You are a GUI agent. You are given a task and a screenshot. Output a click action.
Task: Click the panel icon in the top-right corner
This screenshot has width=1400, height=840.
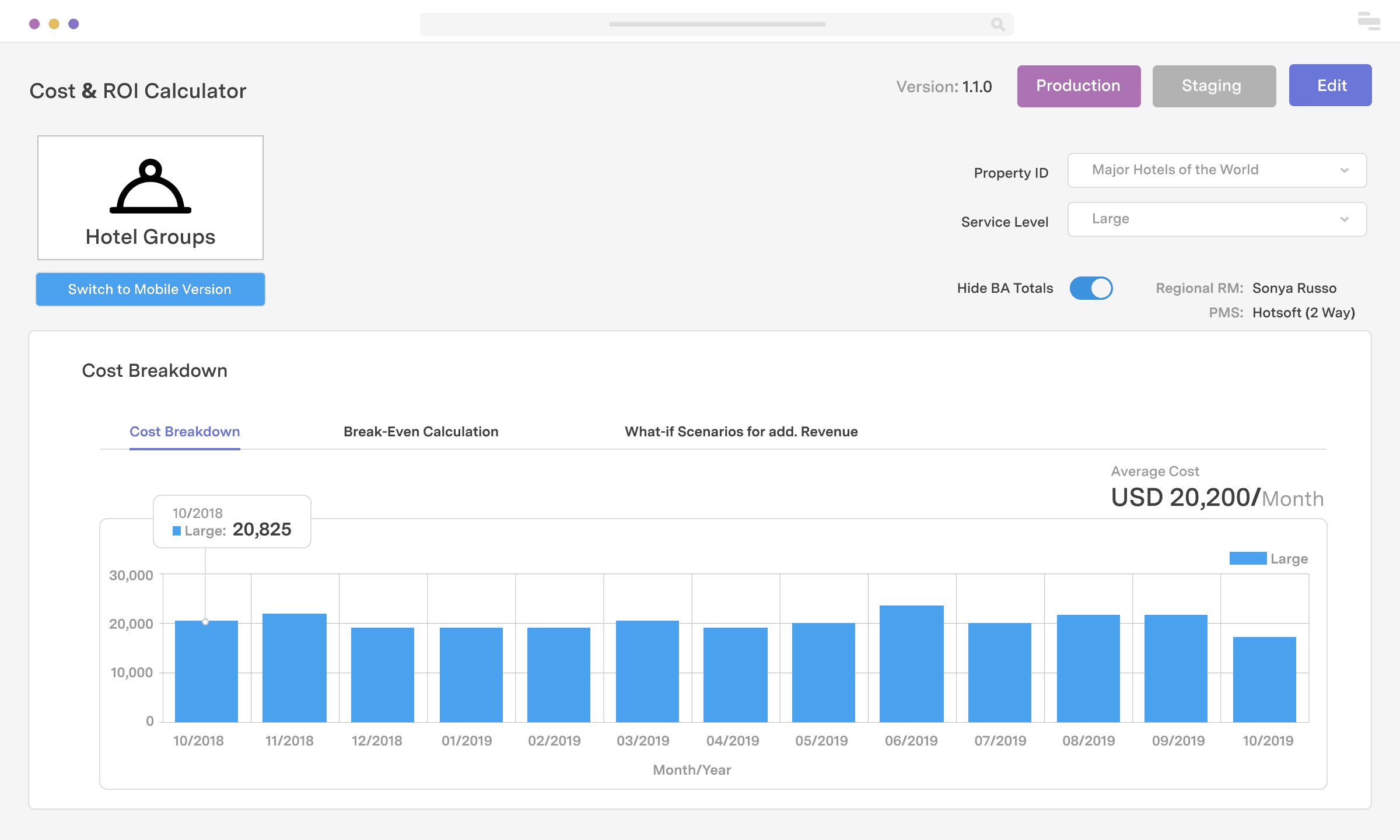pyautogui.click(x=1367, y=21)
